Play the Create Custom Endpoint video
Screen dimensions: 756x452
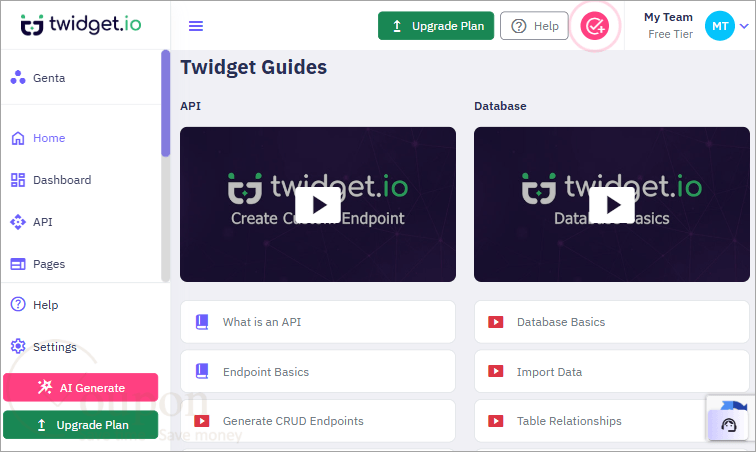click(x=318, y=205)
